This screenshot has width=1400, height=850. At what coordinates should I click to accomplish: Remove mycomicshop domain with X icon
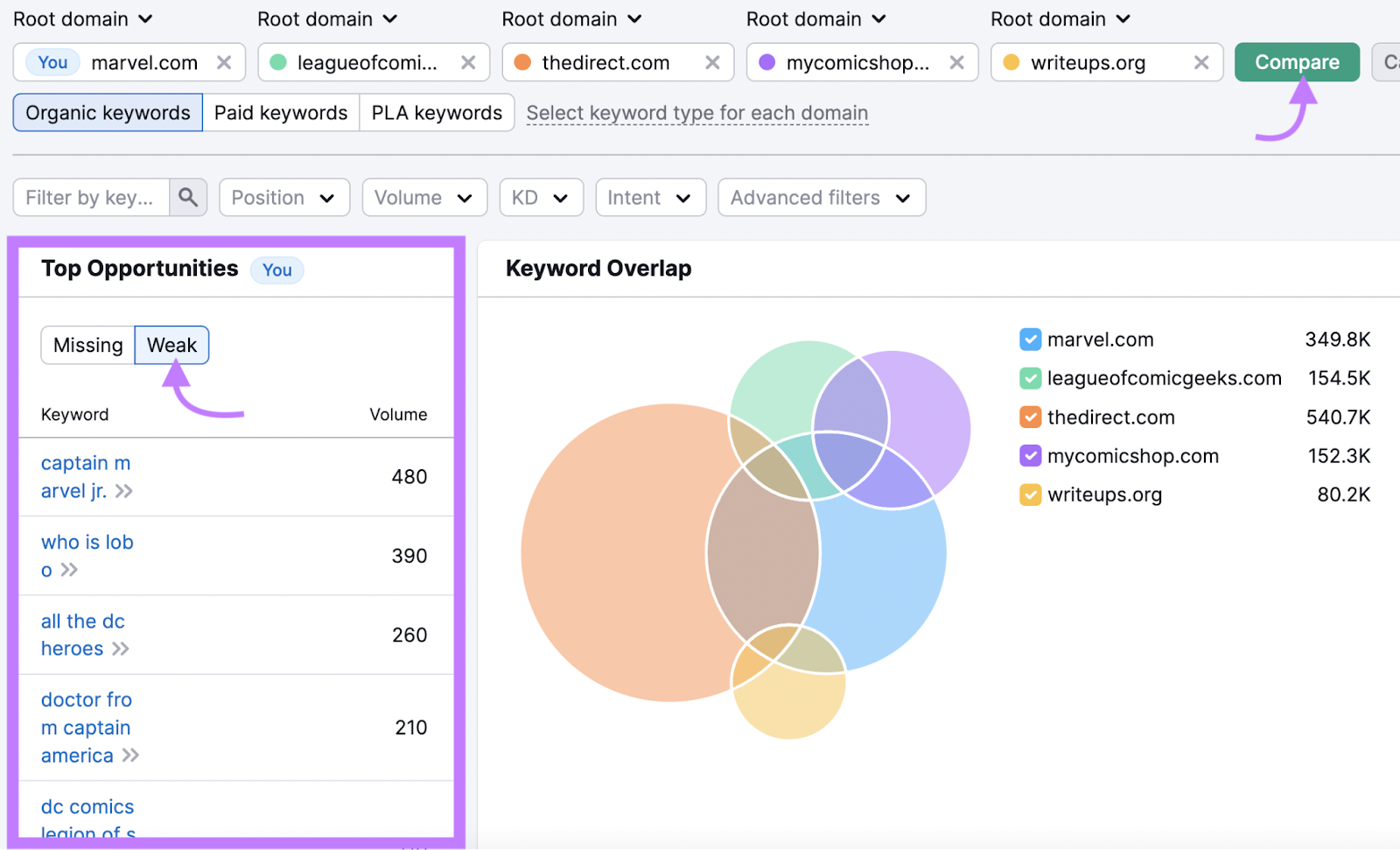coord(956,63)
